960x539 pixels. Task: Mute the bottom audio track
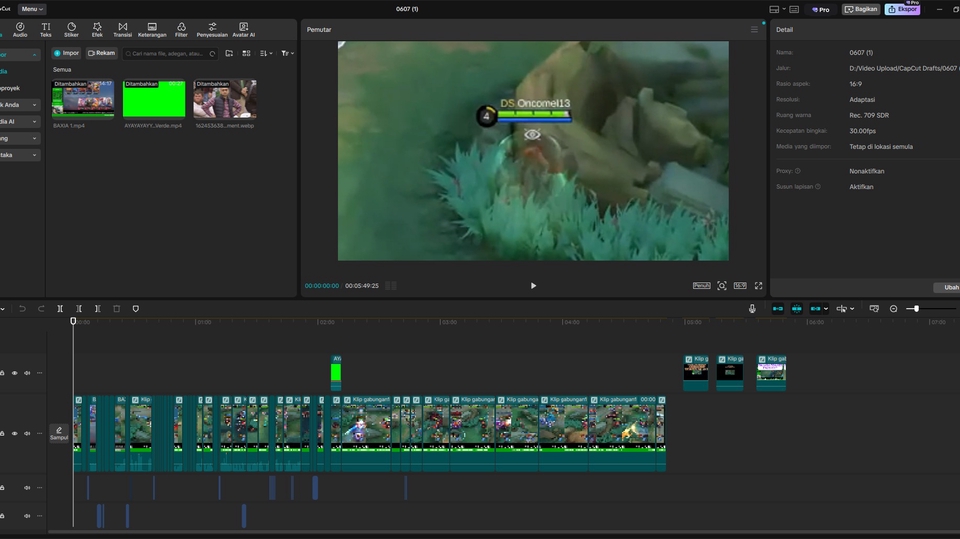(27, 516)
